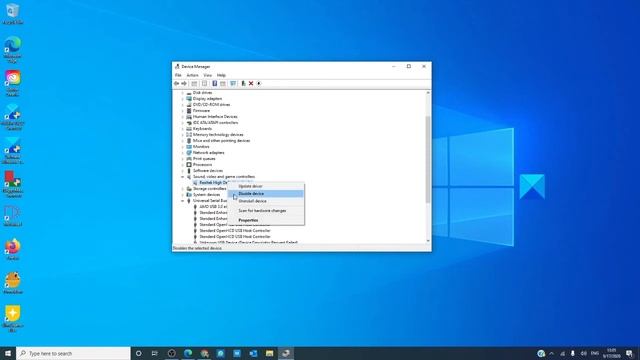Open the Firefox desktop shortcut
The width and height of the screenshot is (640, 360).
point(13,249)
